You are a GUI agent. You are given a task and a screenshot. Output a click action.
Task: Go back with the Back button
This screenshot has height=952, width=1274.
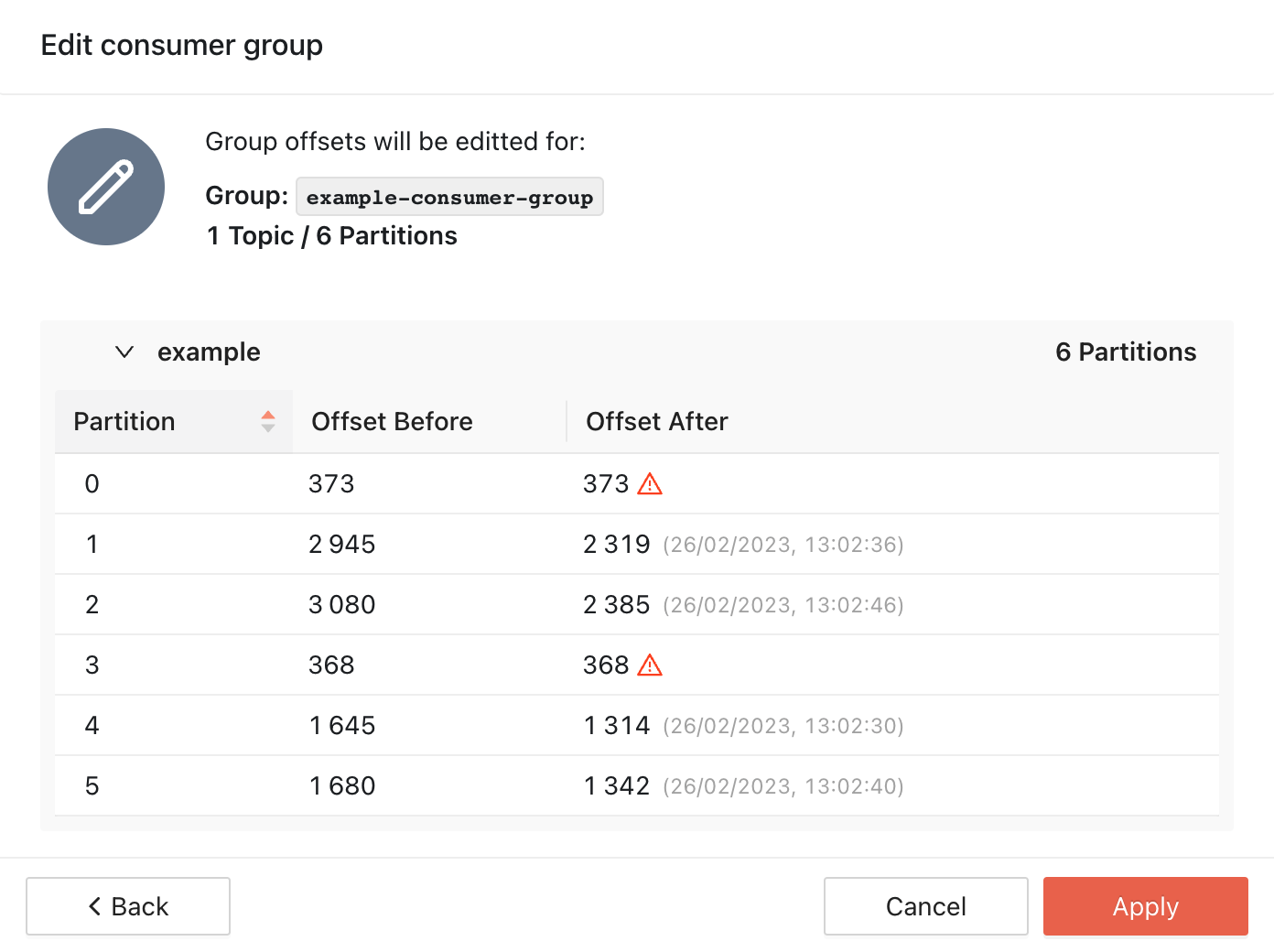128,906
